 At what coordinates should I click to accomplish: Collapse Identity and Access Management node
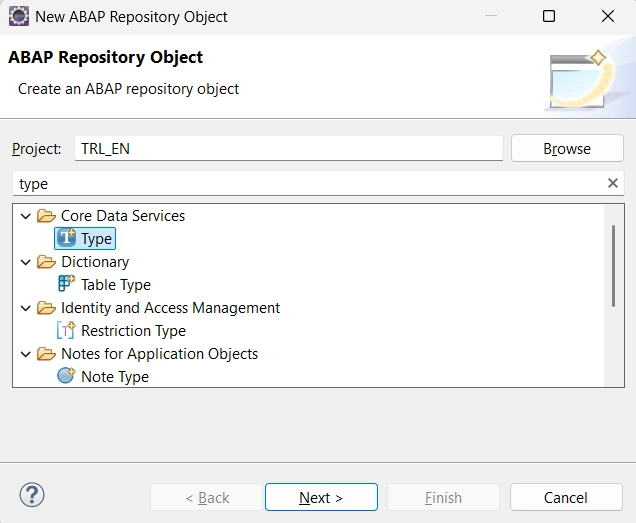click(x=26, y=307)
